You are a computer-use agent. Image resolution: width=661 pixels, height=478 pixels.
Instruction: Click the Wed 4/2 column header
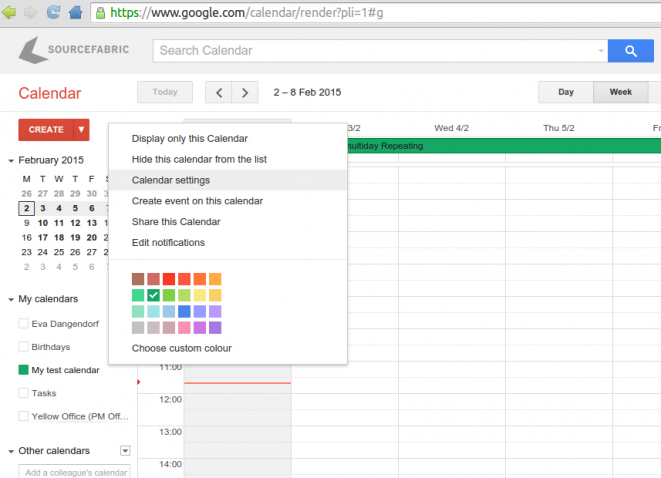pyautogui.click(x=451, y=128)
